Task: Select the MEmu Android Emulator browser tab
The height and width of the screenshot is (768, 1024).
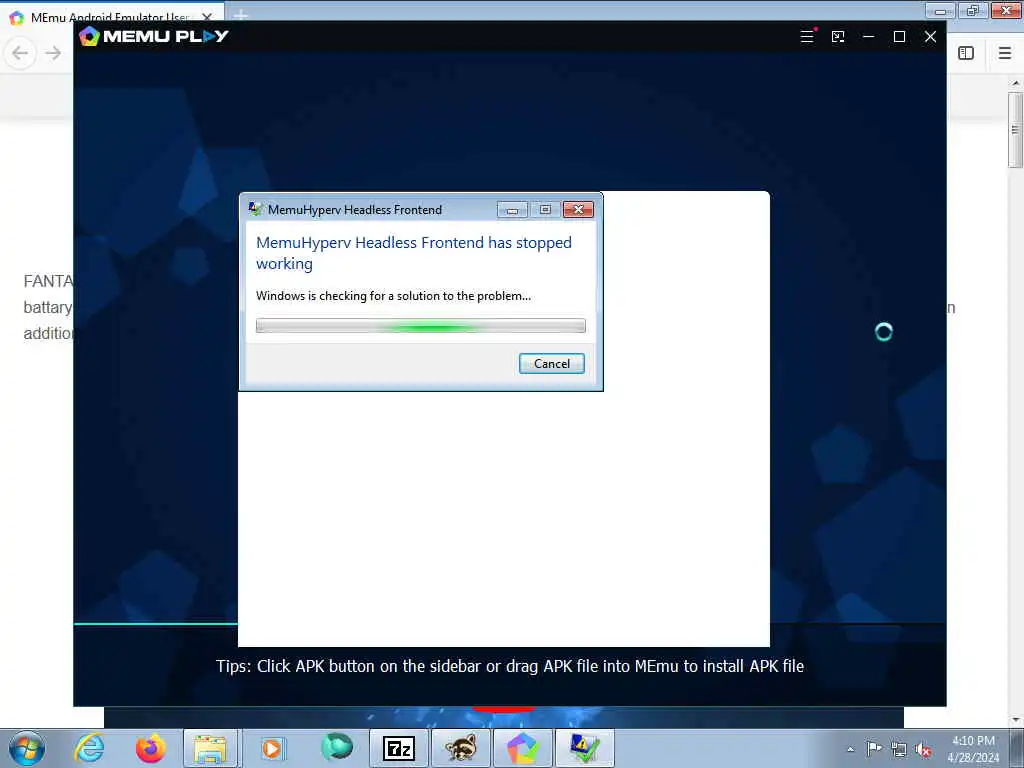Action: 112,17
